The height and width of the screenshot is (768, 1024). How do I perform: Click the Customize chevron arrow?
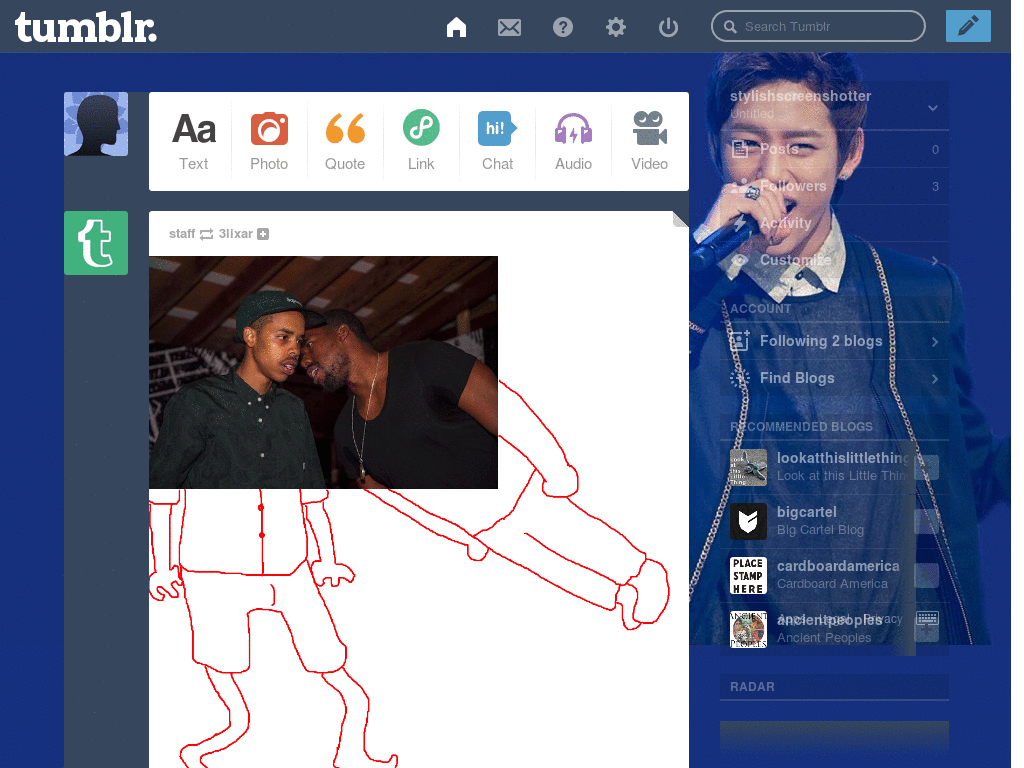(x=935, y=261)
